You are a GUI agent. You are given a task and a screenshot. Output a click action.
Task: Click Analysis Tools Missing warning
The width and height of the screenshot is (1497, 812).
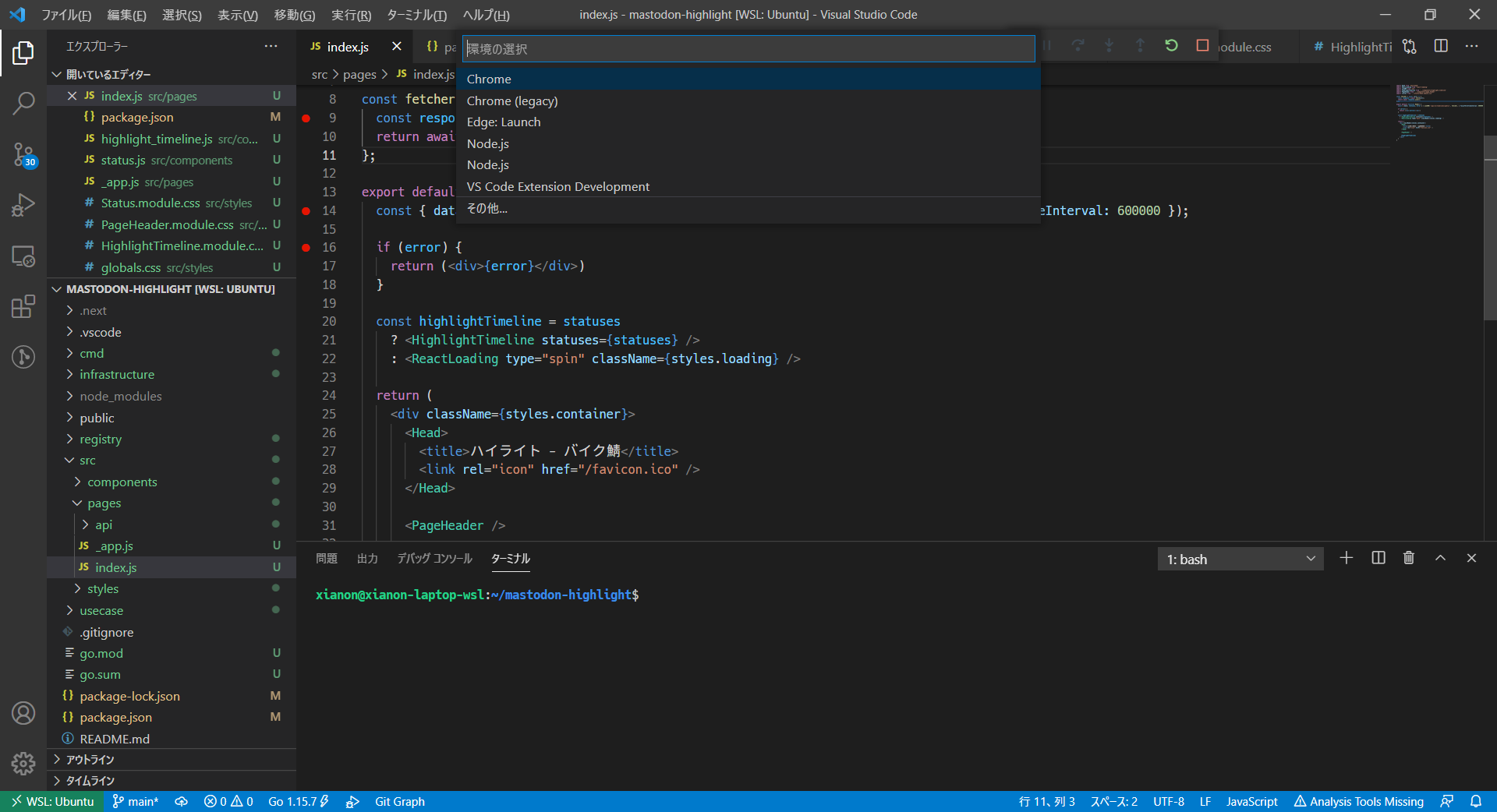coord(1359,801)
